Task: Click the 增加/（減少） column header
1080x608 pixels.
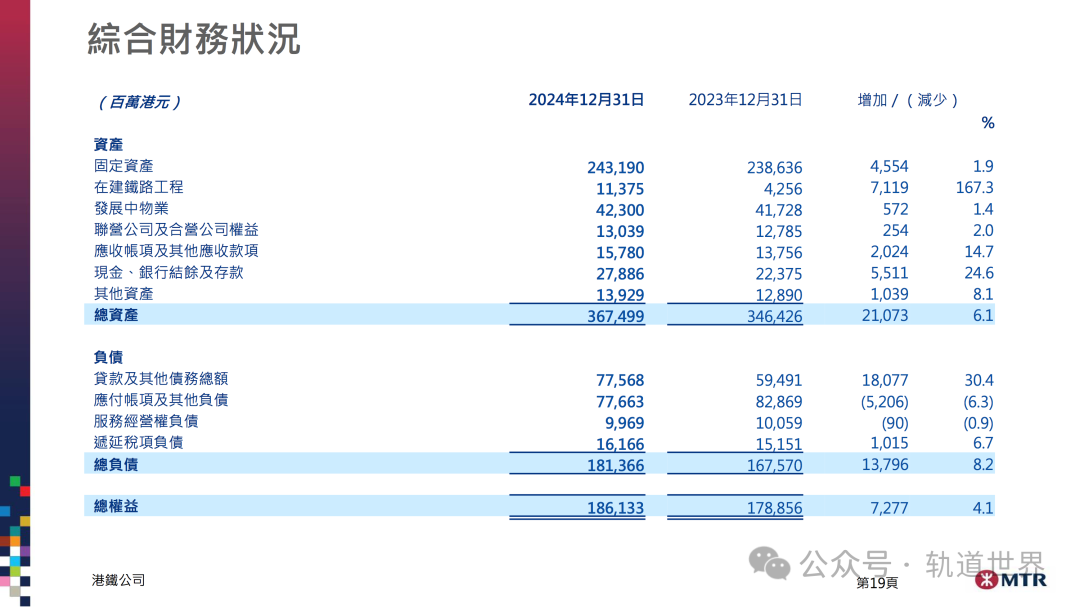Action: [907, 101]
